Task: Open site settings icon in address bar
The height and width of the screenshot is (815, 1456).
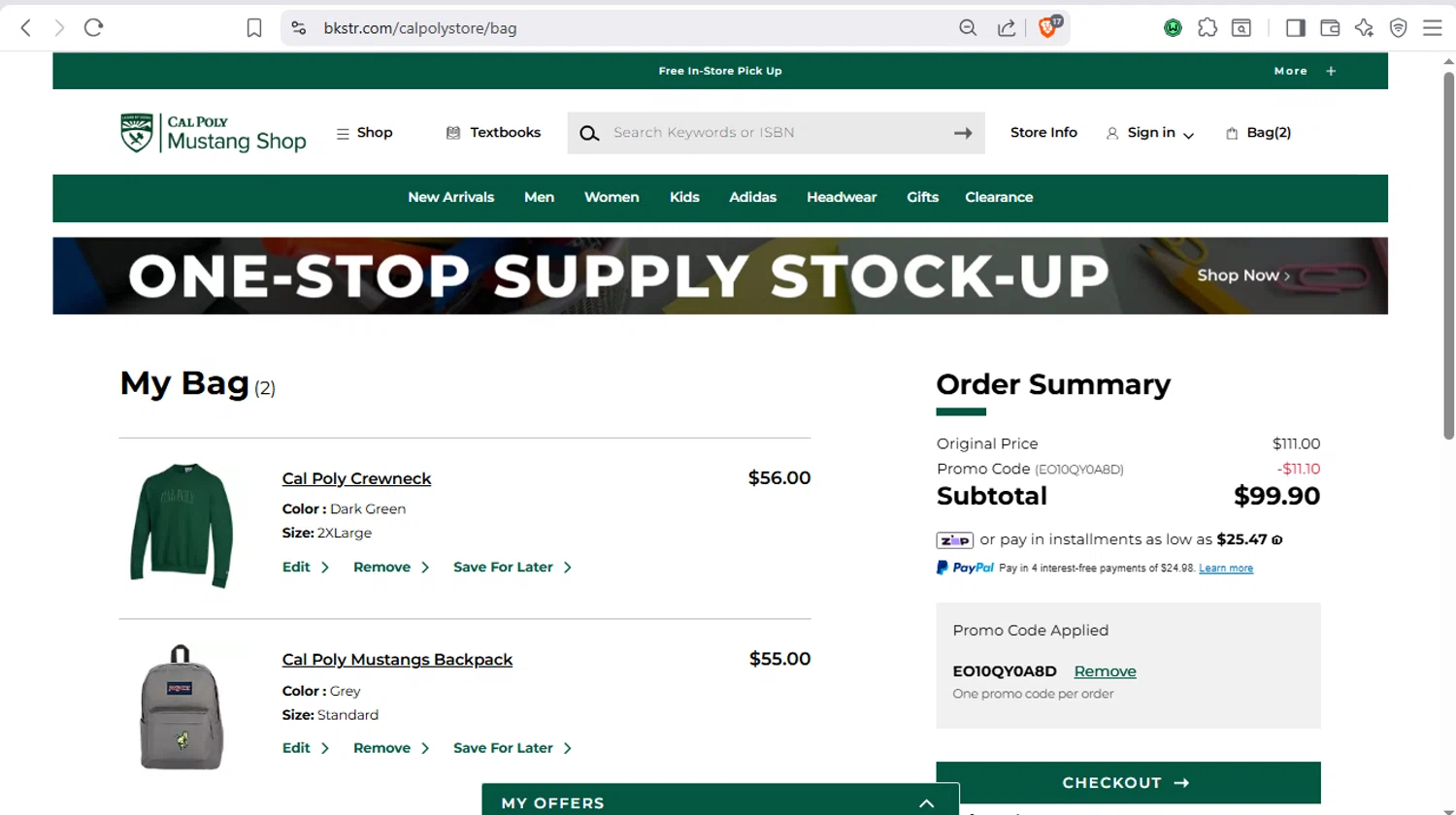Action: point(299,28)
